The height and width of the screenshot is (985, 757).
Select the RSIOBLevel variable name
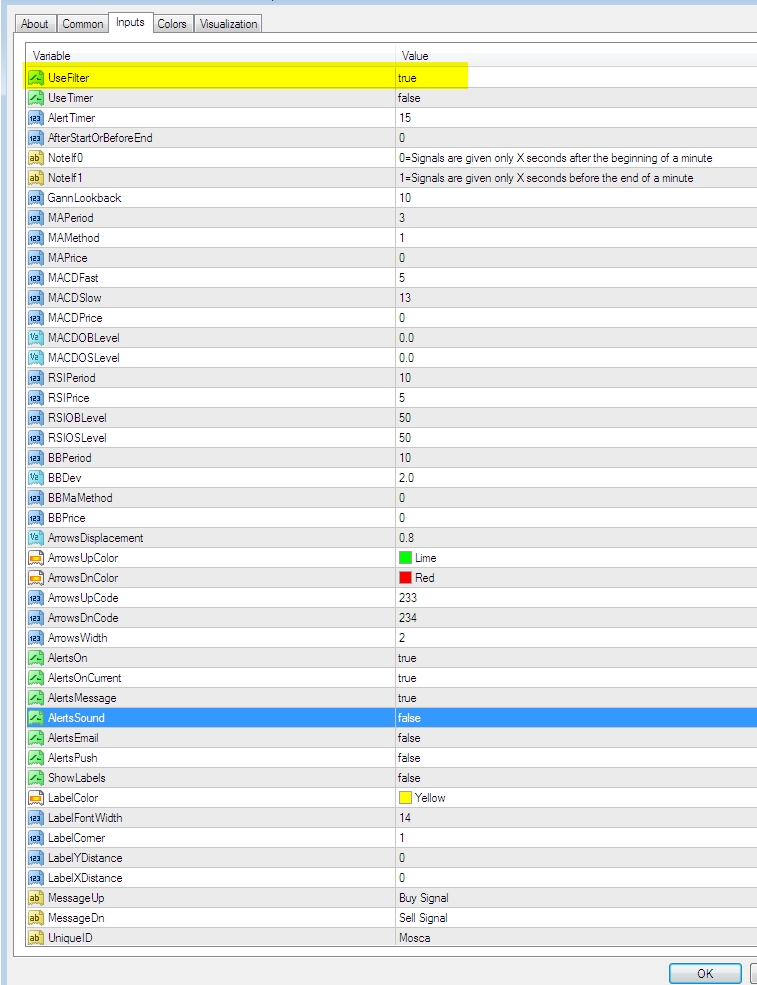[x=77, y=418]
